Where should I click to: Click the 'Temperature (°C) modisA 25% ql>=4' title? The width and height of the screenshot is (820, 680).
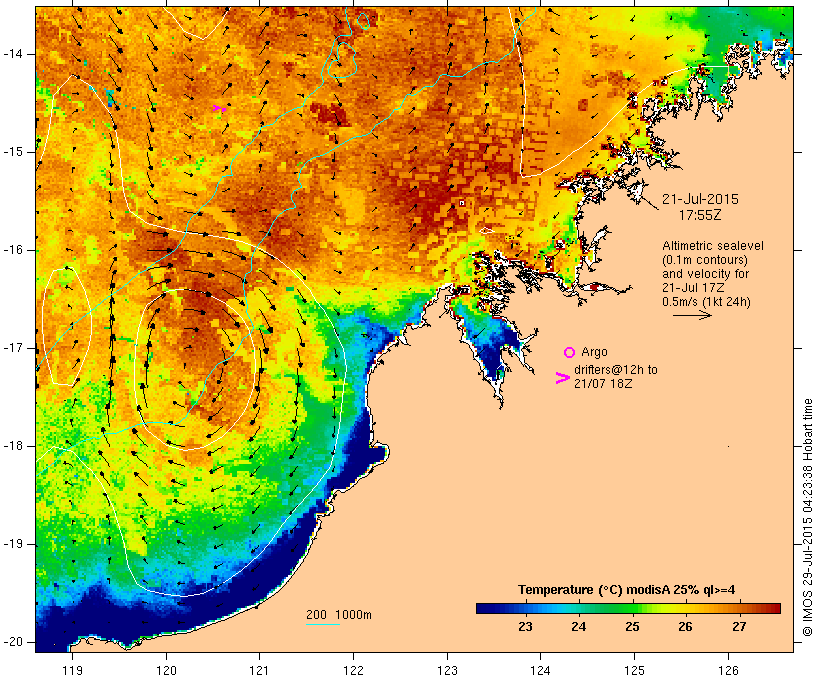tap(627, 590)
